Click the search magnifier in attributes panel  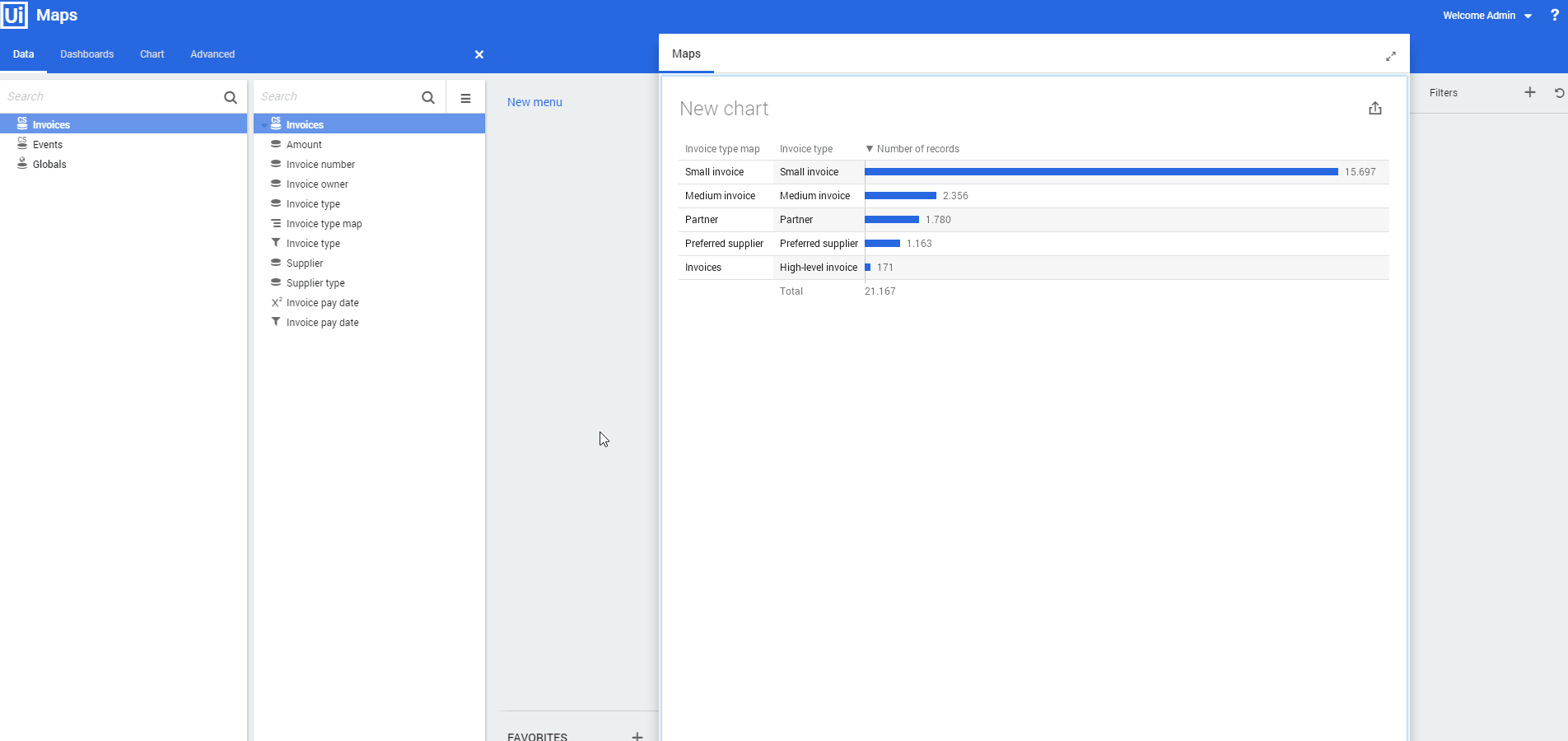(x=428, y=98)
